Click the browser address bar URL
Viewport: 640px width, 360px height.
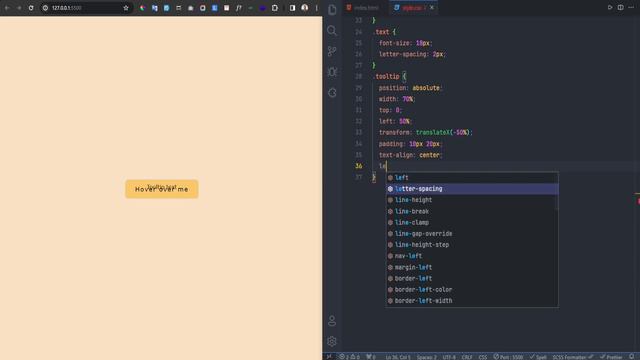point(67,8)
